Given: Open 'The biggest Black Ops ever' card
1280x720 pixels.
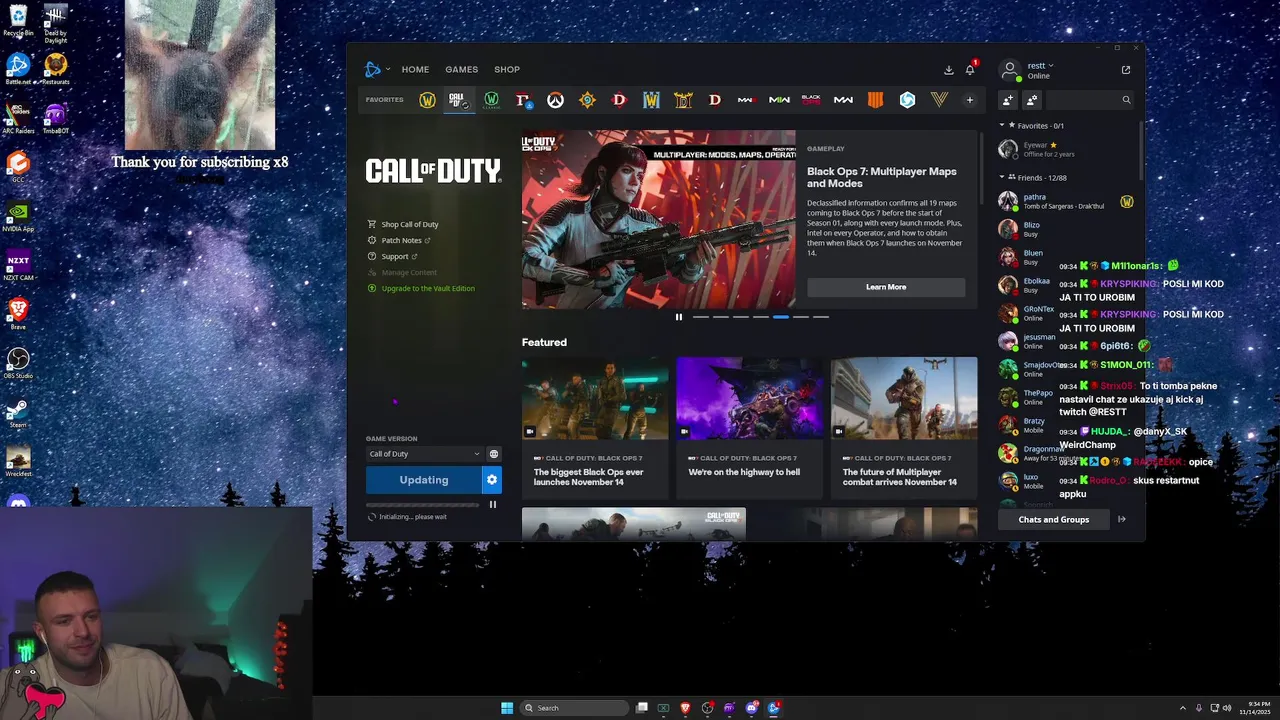Looking at the screenshot, I should (595, 427).
